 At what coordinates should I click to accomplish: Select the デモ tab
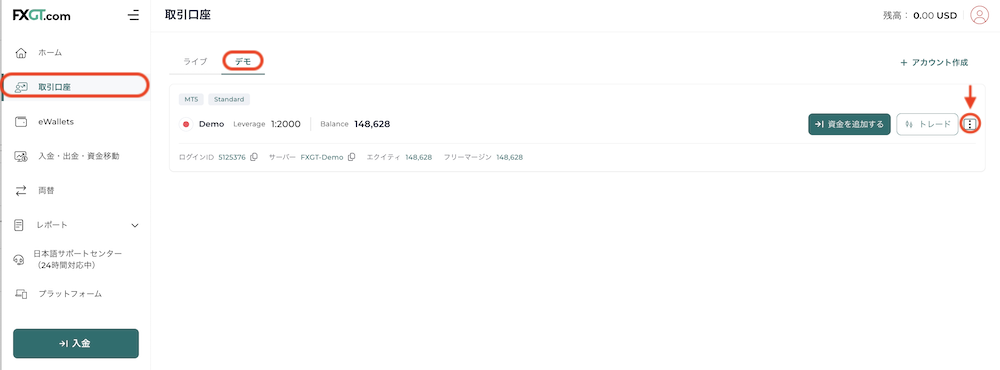243,62
